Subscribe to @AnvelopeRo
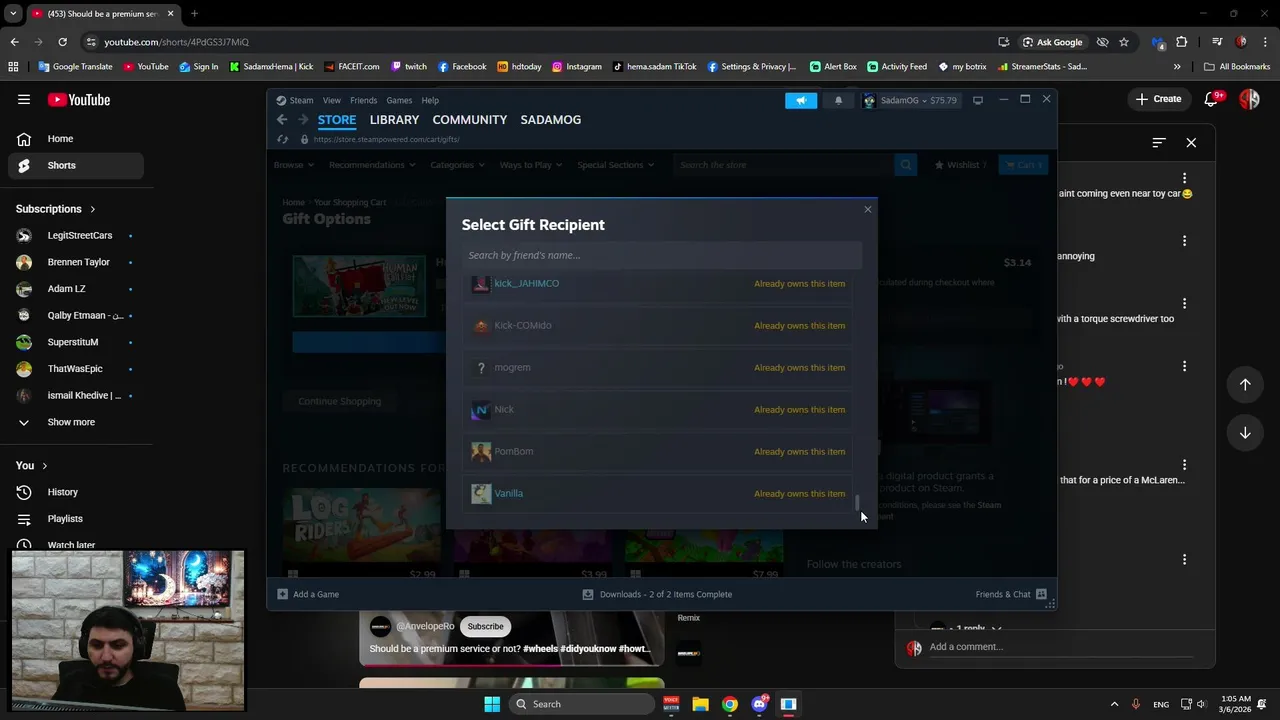1280x720 pixels. tap(485, 626)
